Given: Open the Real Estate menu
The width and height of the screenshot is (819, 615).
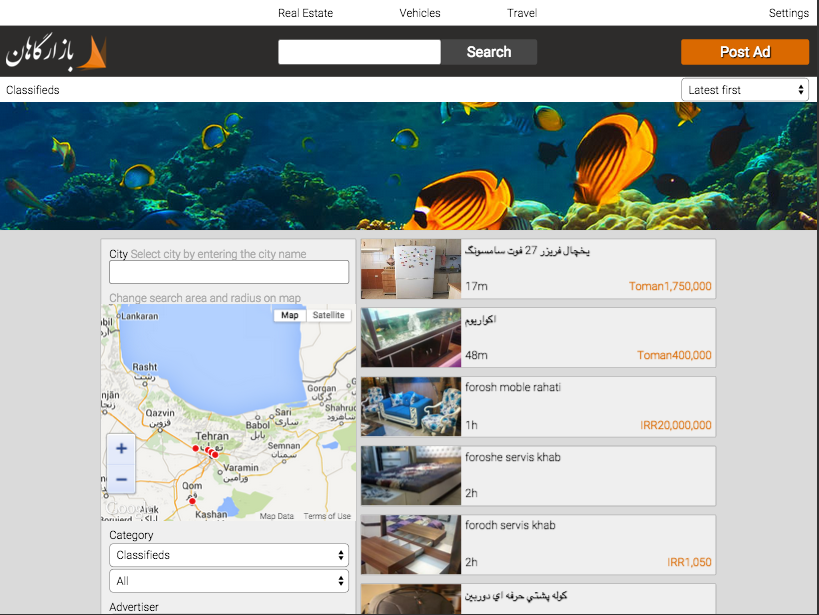Looking at the screenshot, I should point(305,13).
